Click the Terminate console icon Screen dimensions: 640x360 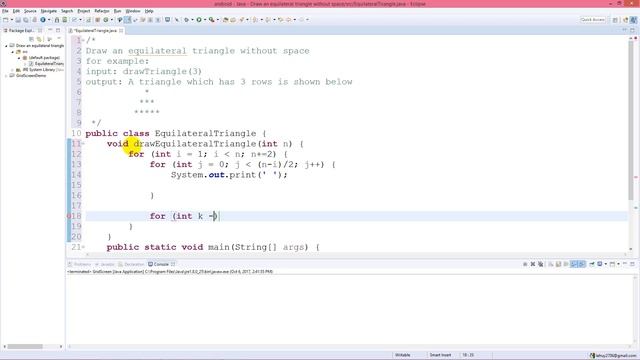(525, 264)
